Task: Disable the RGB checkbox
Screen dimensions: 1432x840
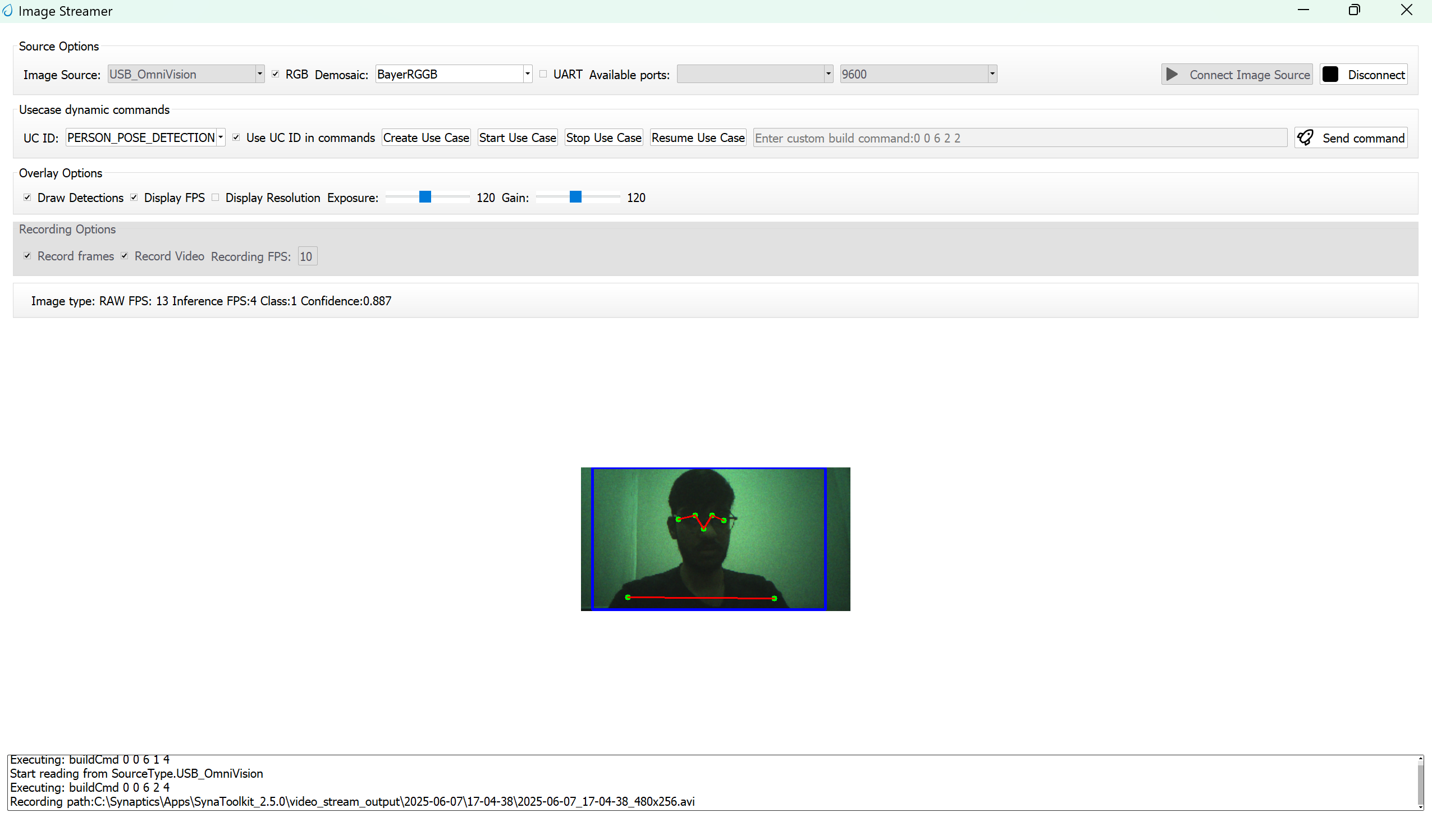Action: (x=275, y=74)
